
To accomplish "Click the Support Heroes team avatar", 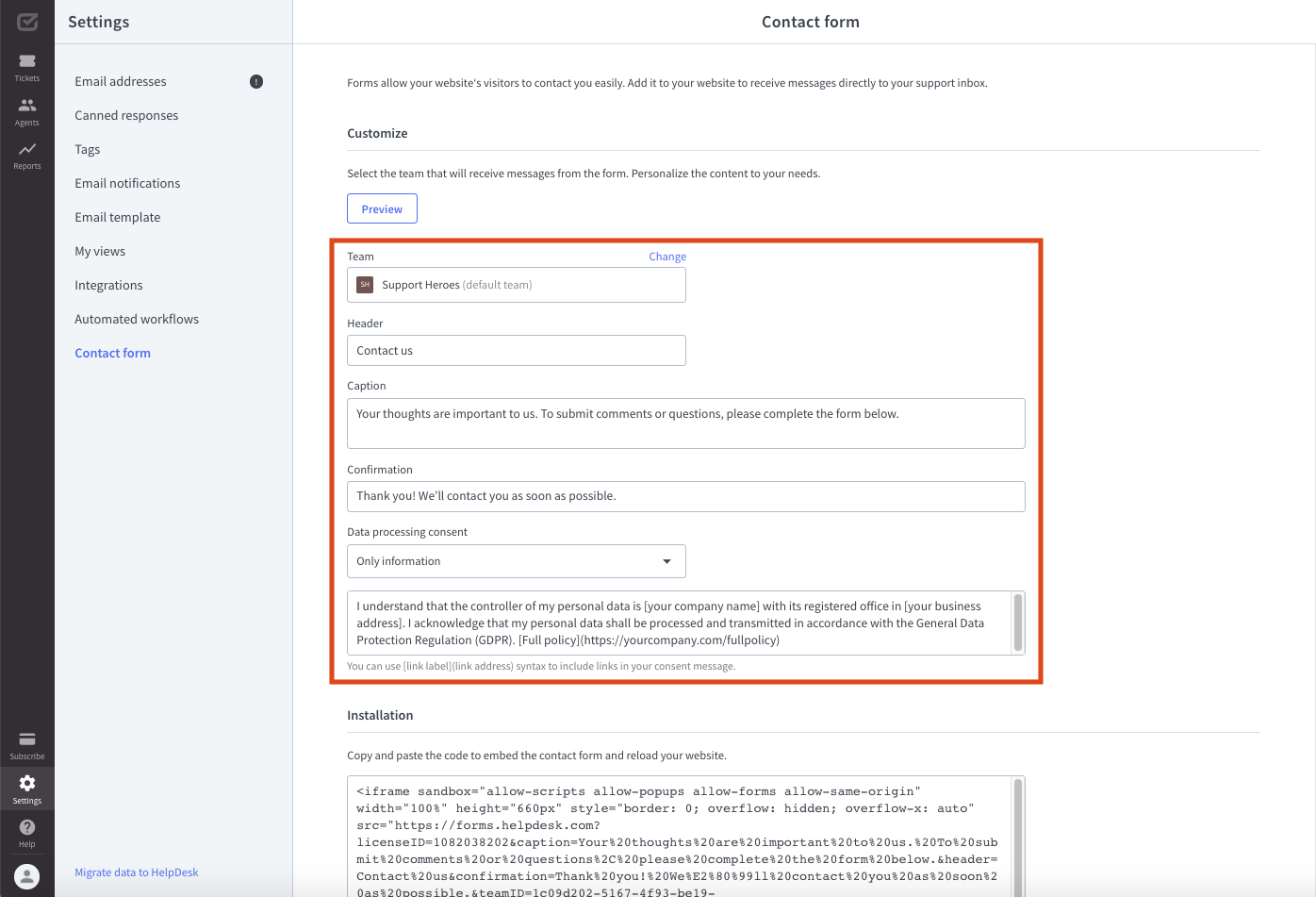I will click(365, 284).
